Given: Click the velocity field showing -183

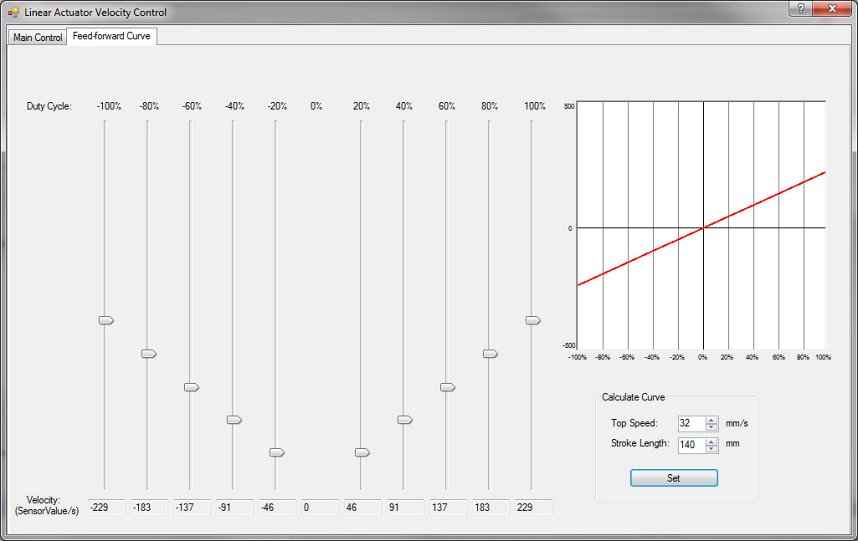Looking at the screenshot, I should coord(149,507).
